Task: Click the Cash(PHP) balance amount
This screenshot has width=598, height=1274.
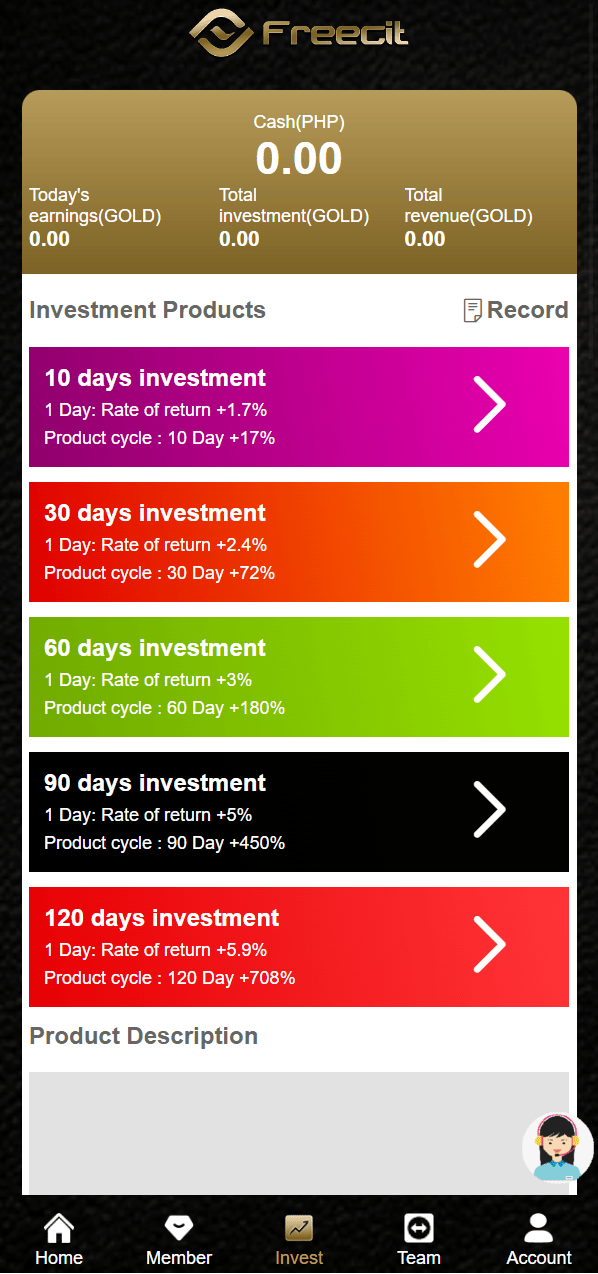Action: 299,159
